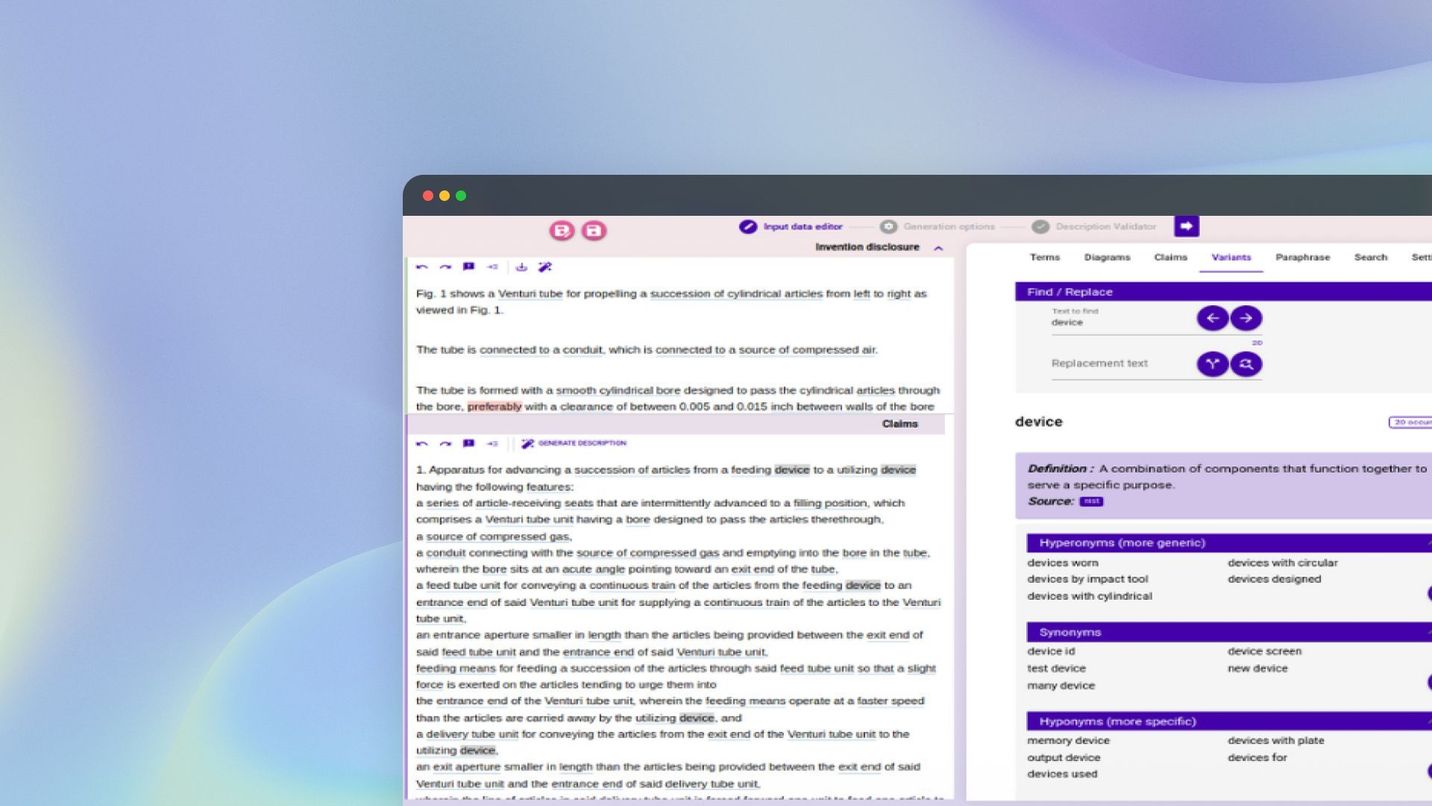The height and width of the screenshot is (806, 1432).
Task: Click the purple next-step arrow button
Action: click(x=1186, y=227)
